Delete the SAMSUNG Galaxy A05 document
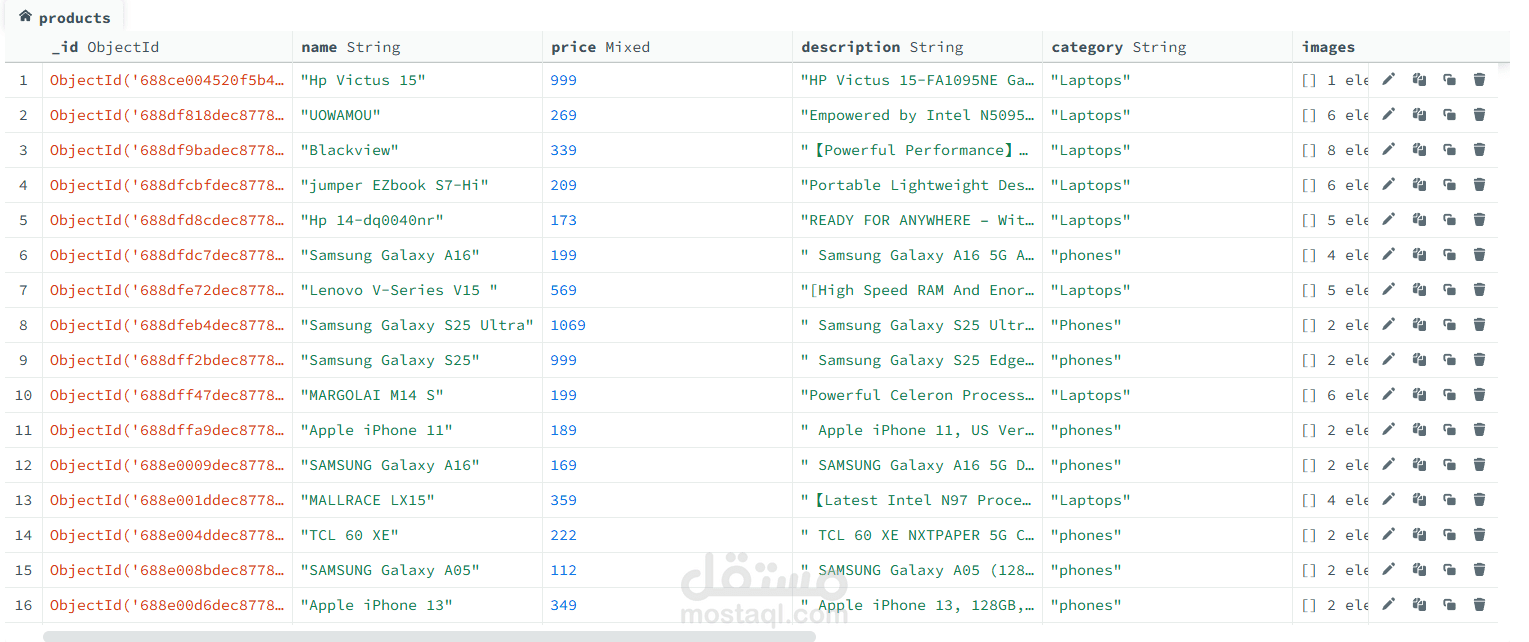 pyautogui.click(x=1480, y=570)
